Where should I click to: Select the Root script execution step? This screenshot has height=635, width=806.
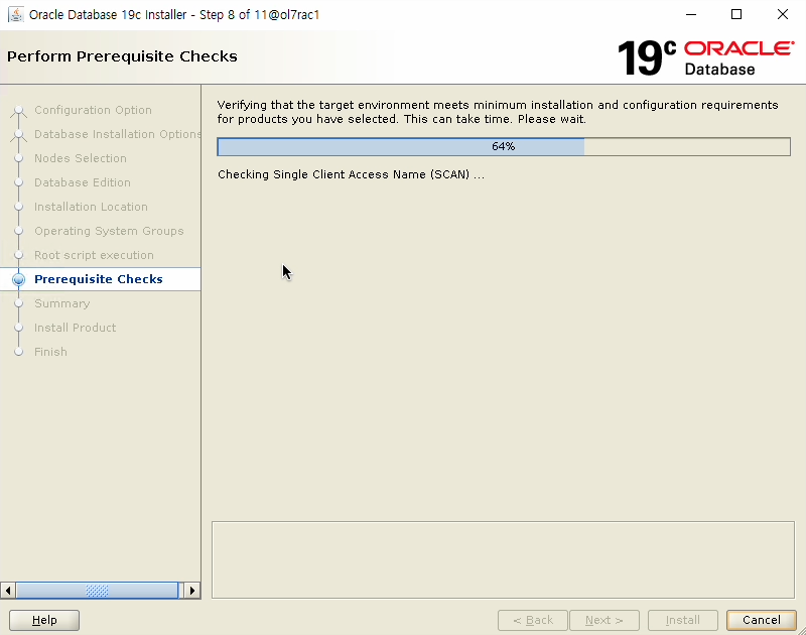pyautogui.click(x=94, y=255)
